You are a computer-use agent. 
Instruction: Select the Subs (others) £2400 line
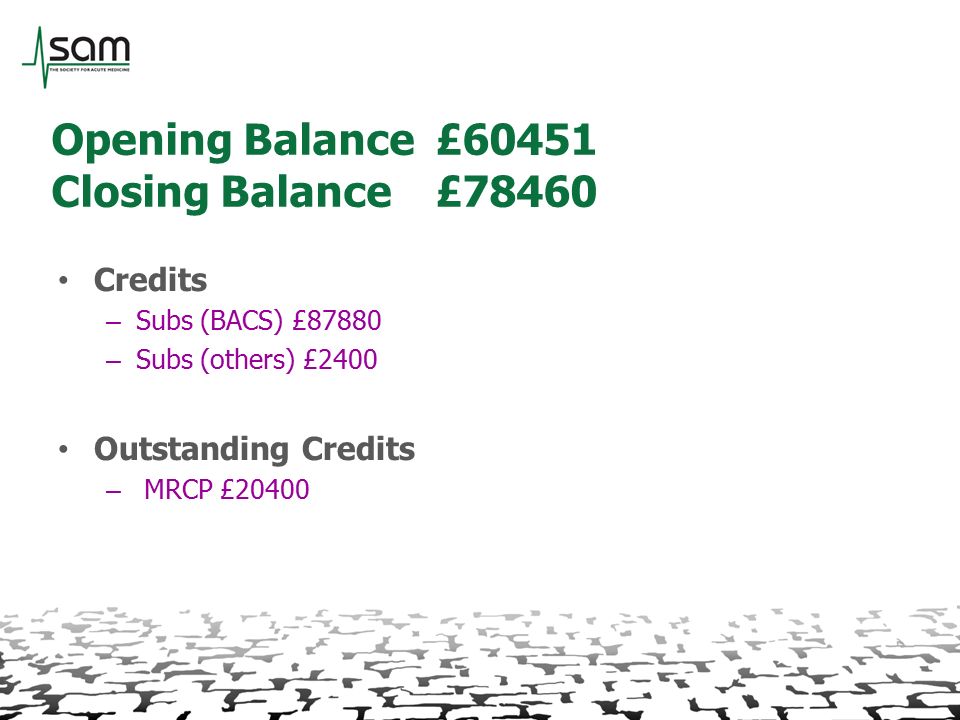tap(256, 359)
